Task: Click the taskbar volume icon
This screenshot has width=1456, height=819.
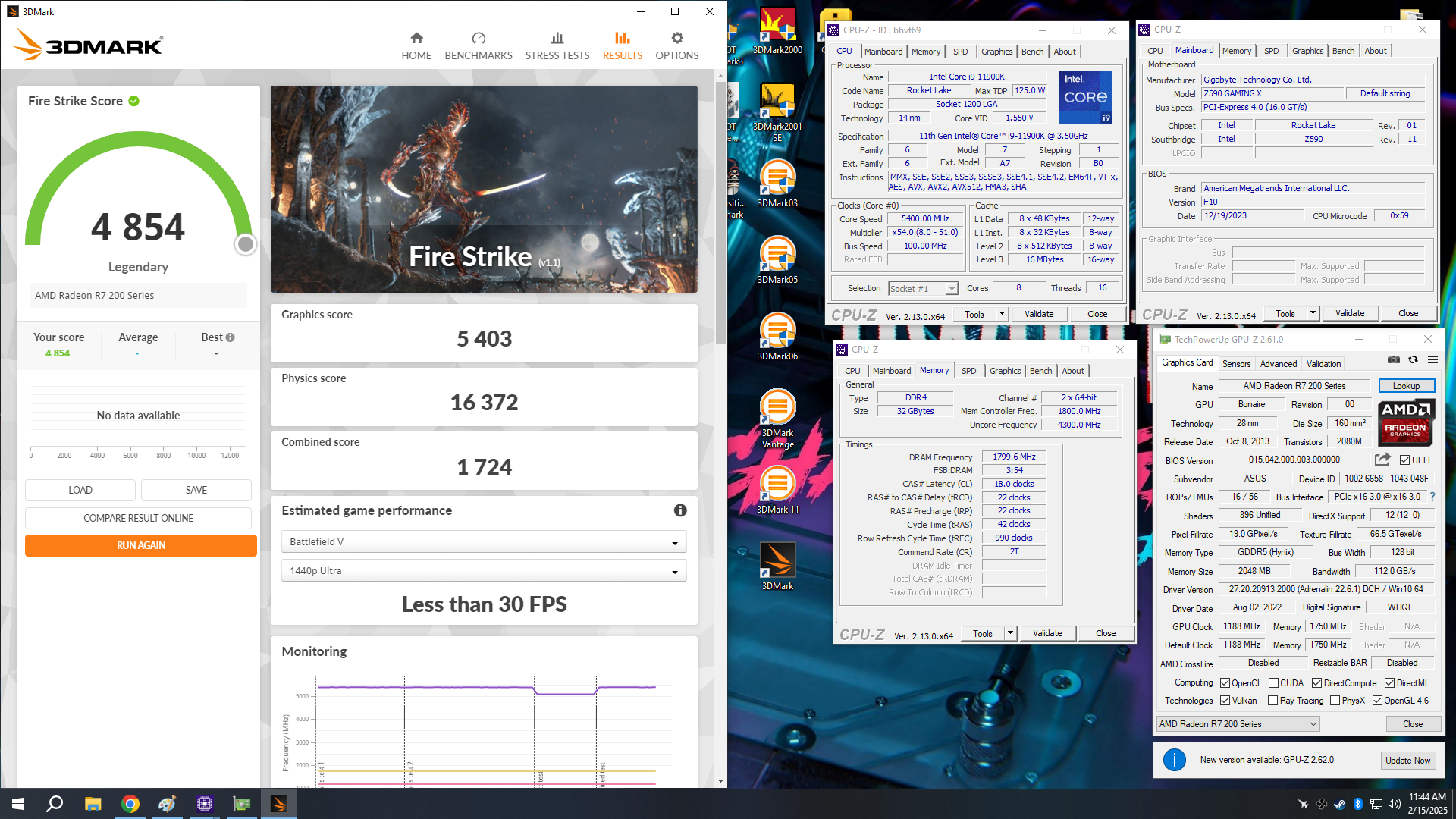Action: (x=1394, y=804)
